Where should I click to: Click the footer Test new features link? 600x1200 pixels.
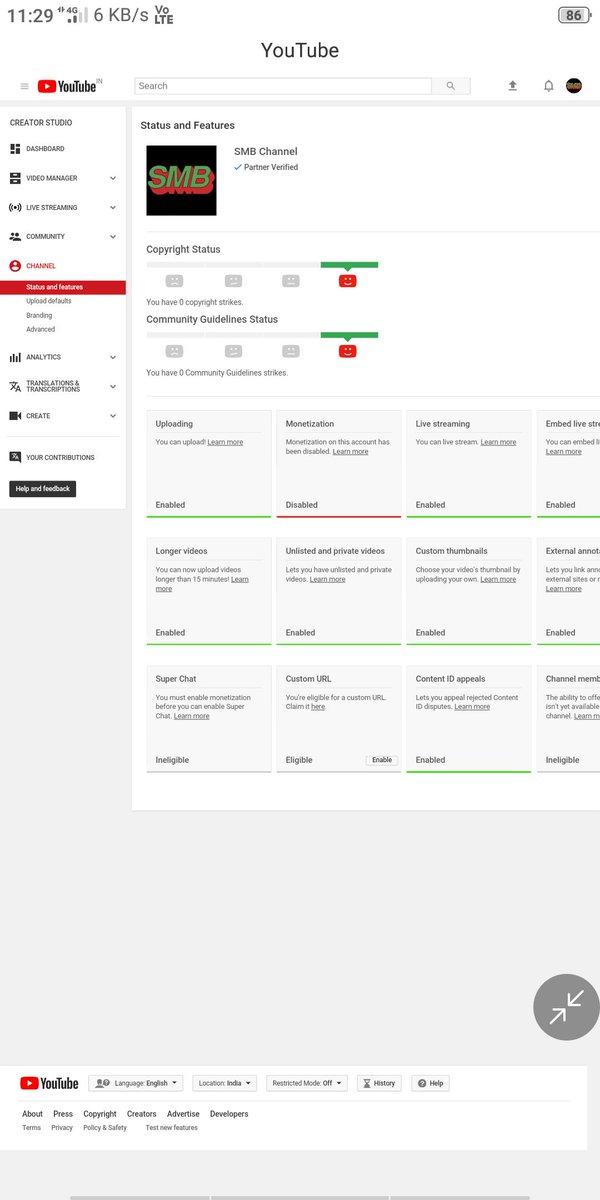[172, 1128]
